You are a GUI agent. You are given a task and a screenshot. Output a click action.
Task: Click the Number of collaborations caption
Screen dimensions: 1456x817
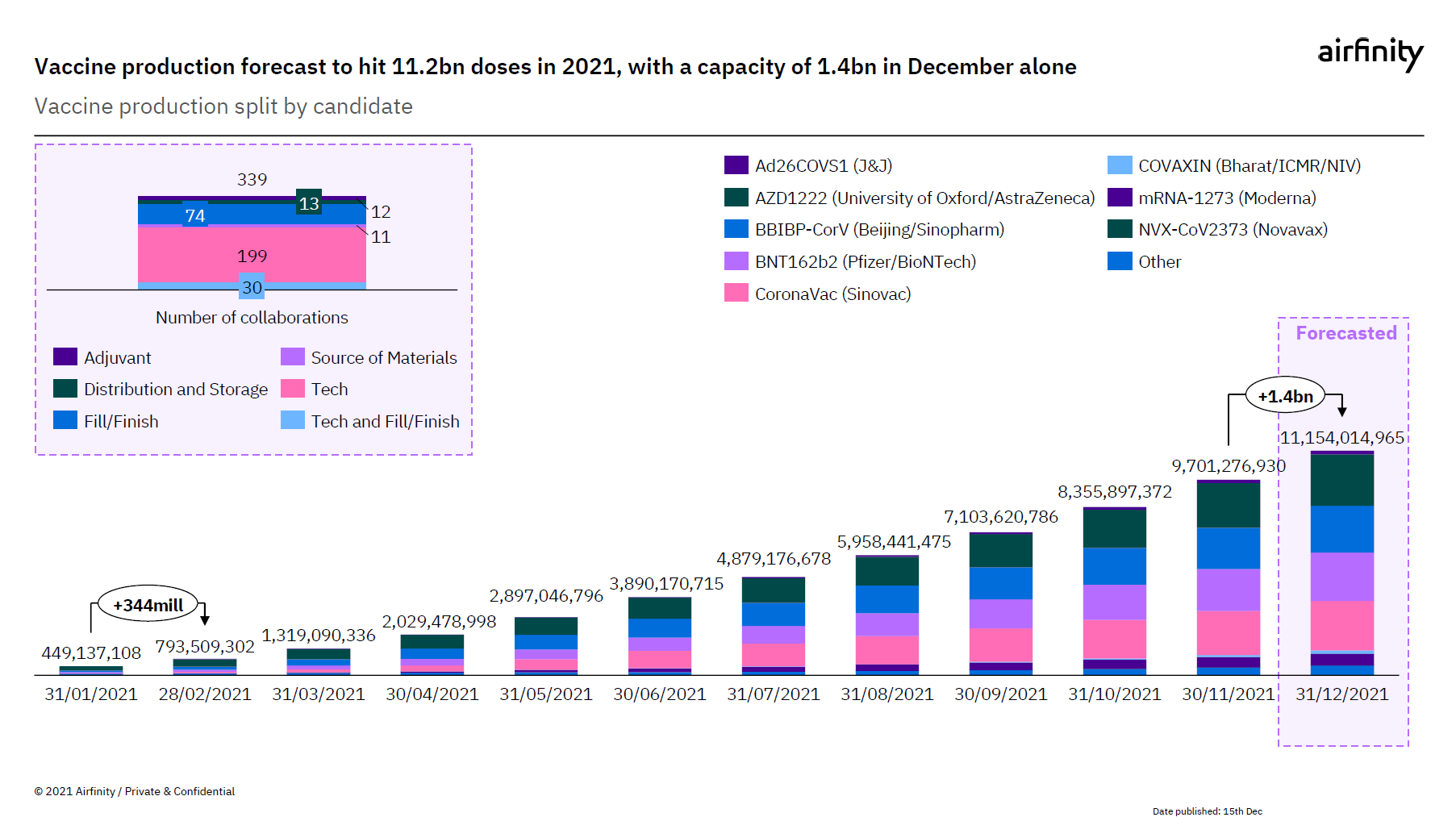tap(252, 317)
